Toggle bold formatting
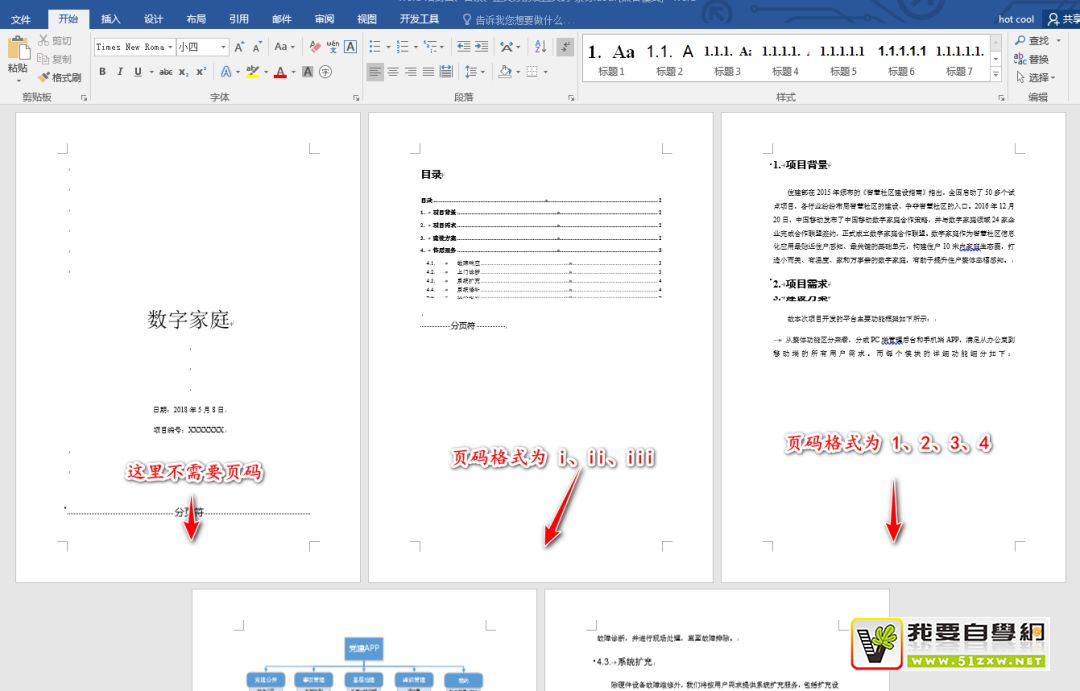This screenshot has width=1080, height=691. tap(103, 71)
